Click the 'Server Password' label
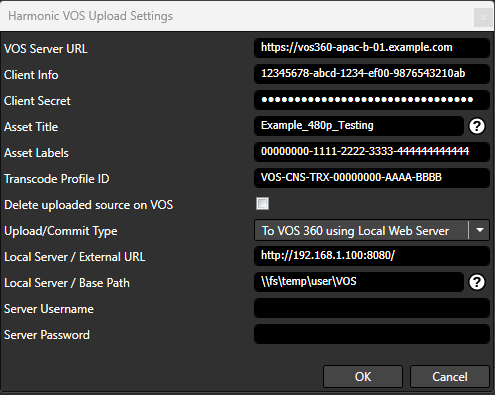The height and width of the screenshot is (395, 495). [47, 335]
